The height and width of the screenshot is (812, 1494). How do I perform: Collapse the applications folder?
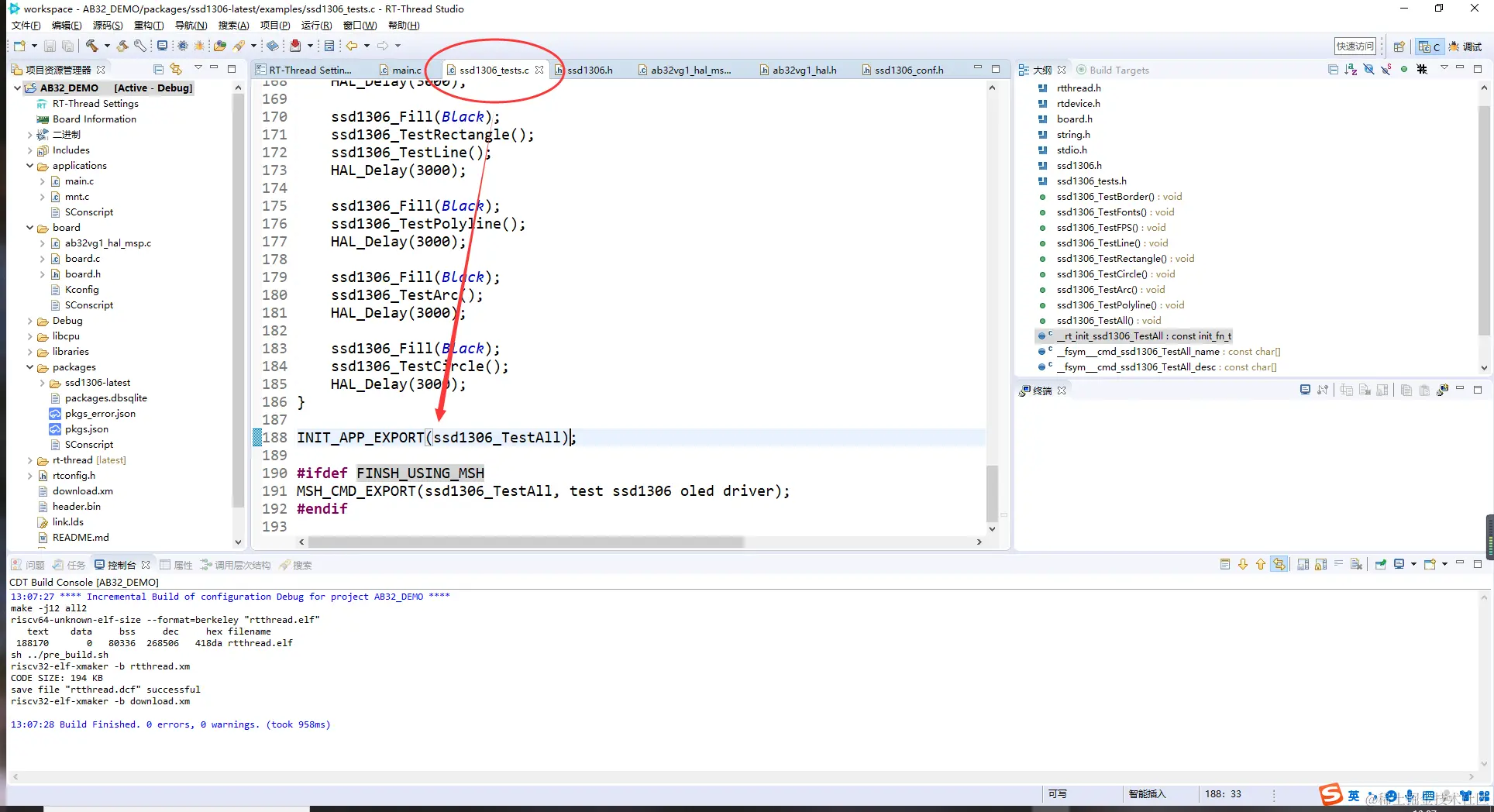click(29, 166)
